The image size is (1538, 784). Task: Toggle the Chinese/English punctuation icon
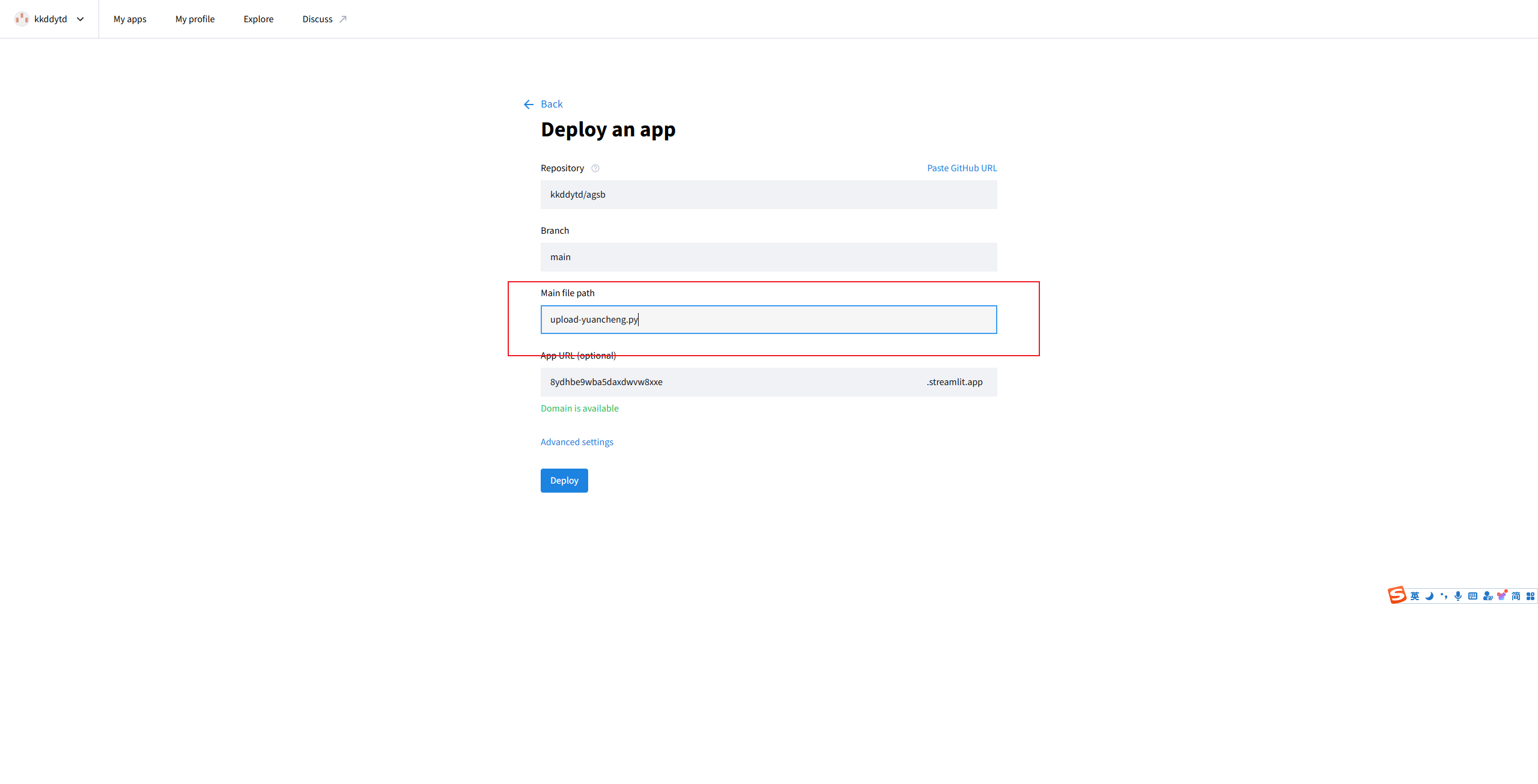coord(1444,596)
